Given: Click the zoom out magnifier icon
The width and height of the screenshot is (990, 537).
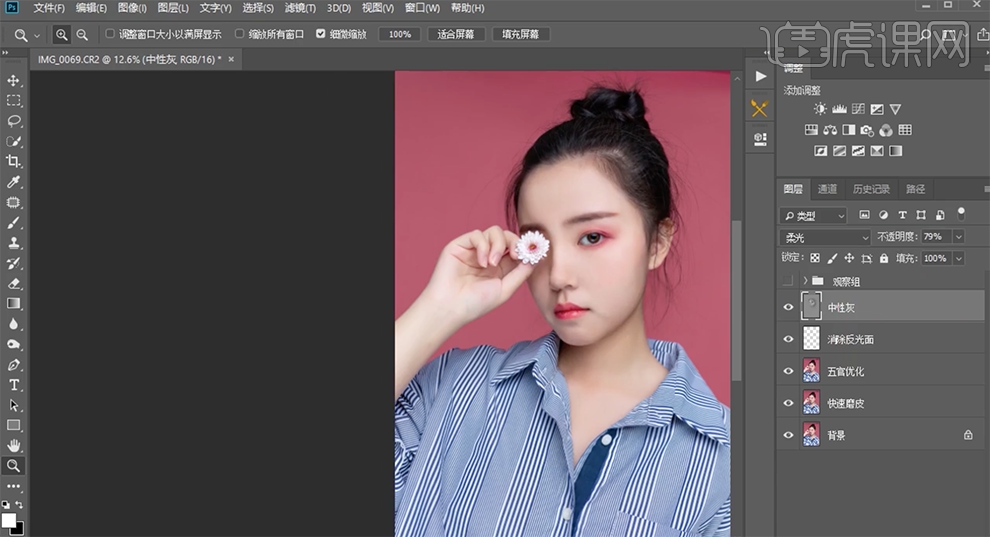Looking at the screenshot, I should coord(82,34).
